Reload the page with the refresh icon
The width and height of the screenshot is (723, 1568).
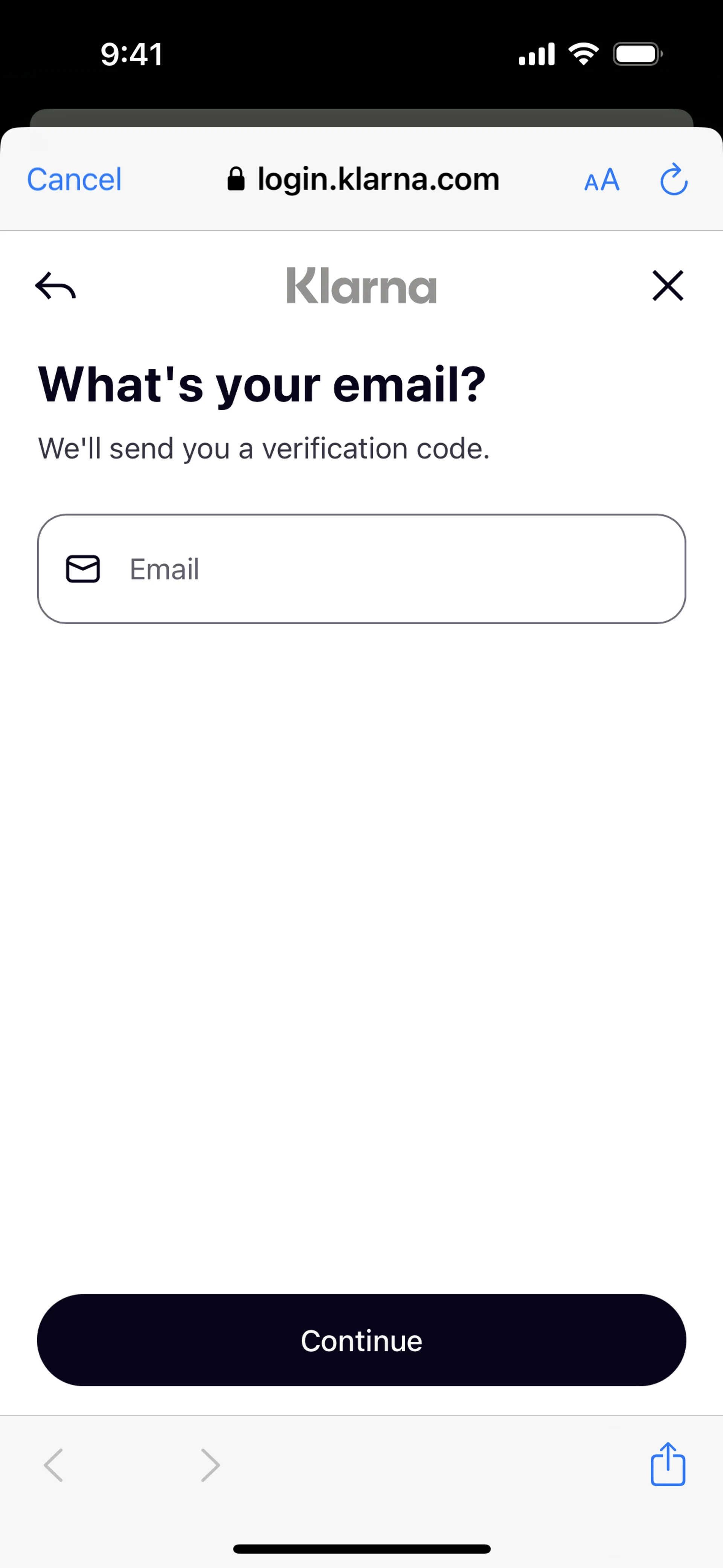pos(674,180)
